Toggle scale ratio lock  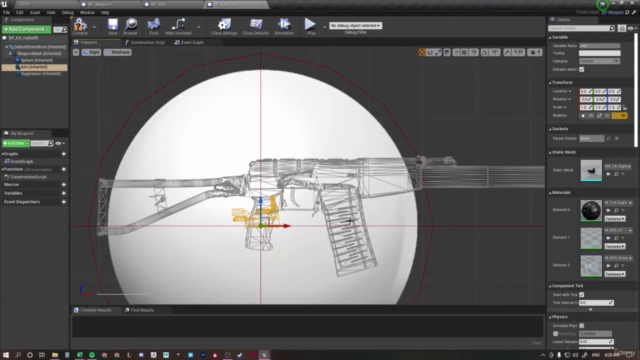(625, 108)
